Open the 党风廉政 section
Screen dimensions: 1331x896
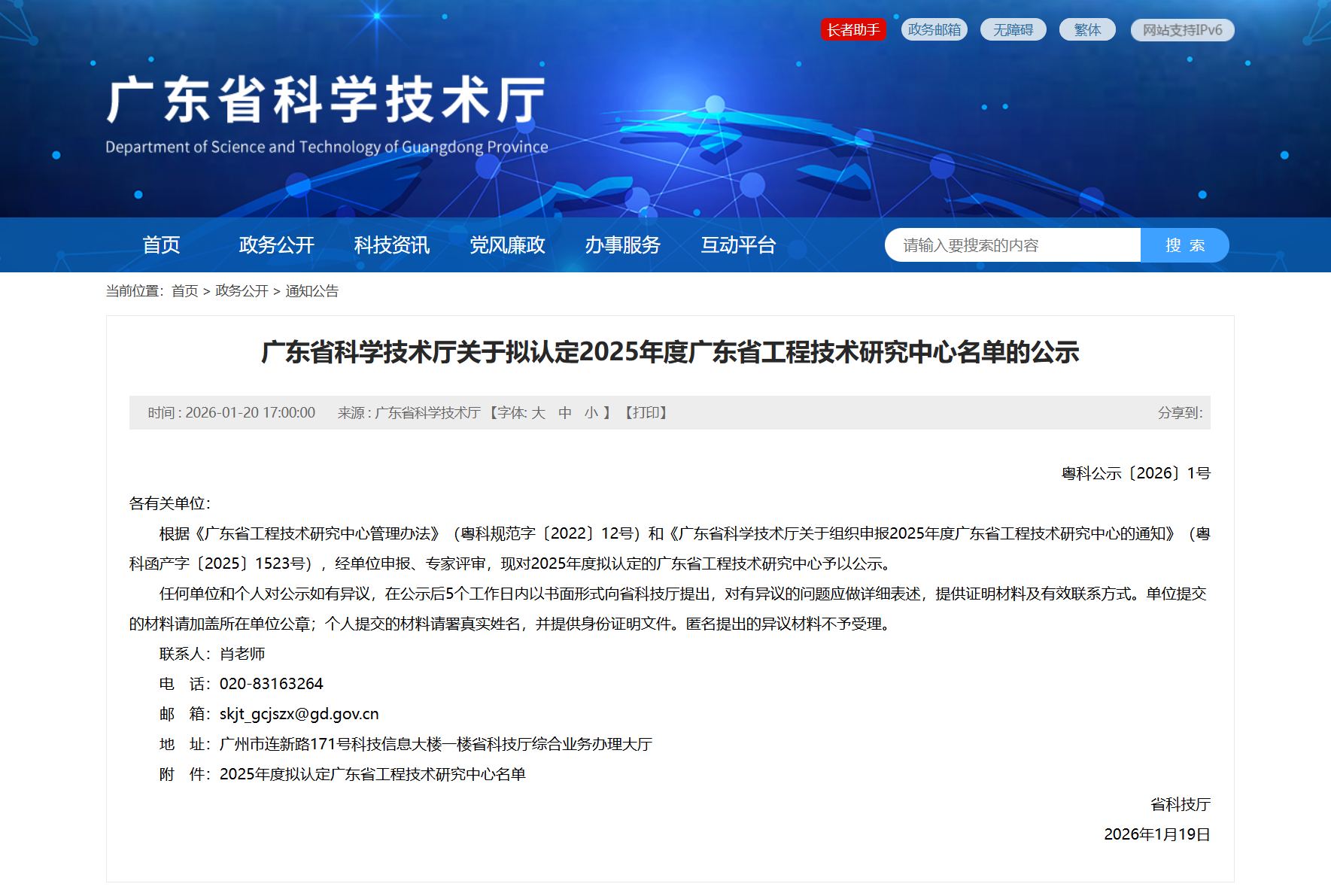pyautogui.click(x=506, y=245)
